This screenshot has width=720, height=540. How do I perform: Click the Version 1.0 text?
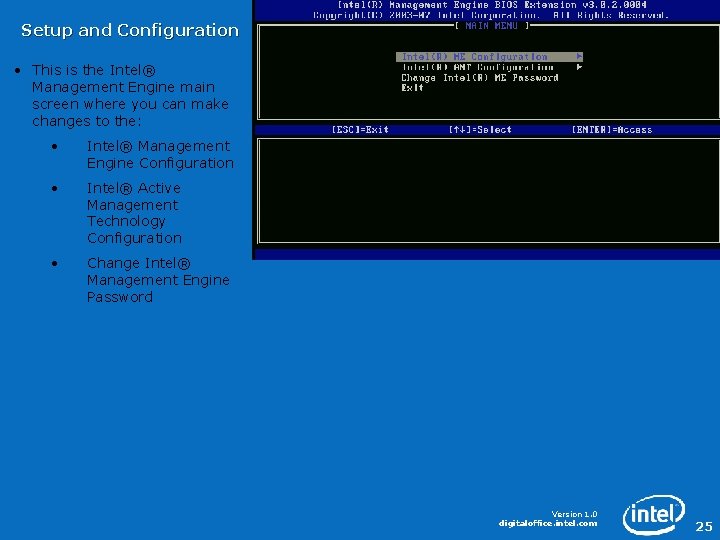(574, 514)
